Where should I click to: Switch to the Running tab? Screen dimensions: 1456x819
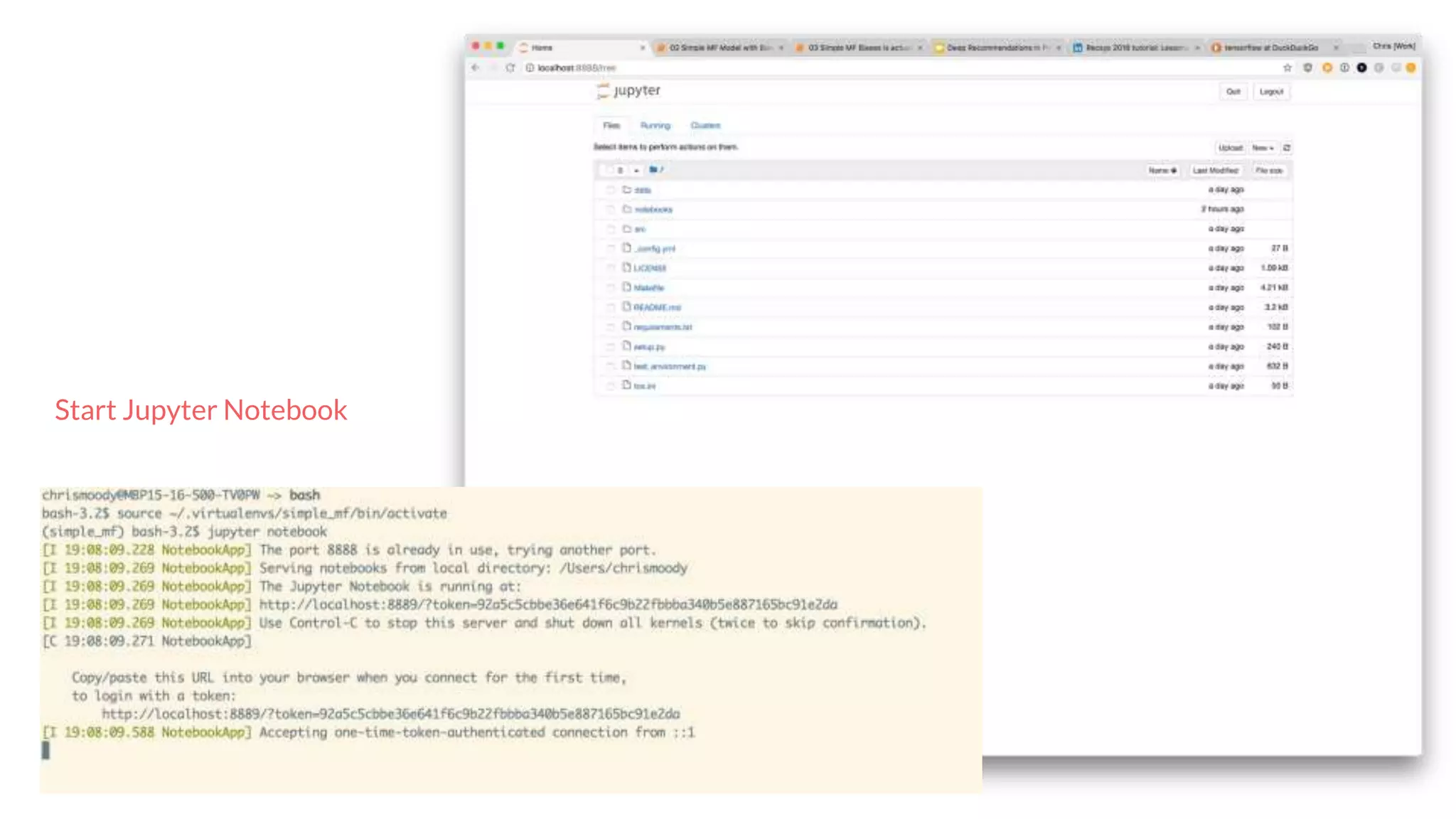click(655, 125)
